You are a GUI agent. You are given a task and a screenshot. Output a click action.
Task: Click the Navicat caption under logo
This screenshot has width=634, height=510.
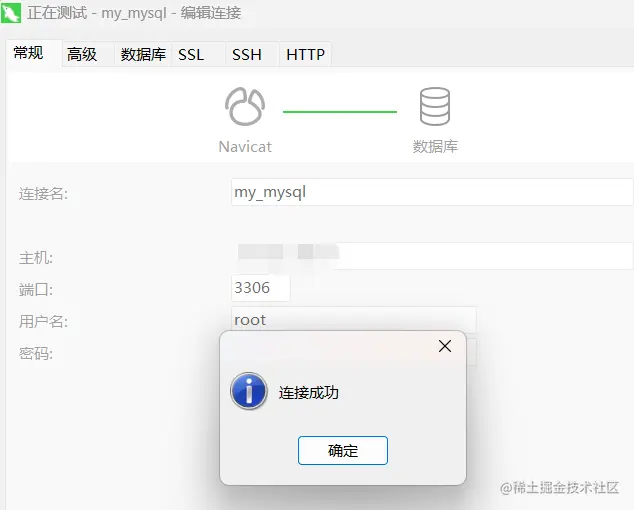(245, 146)
